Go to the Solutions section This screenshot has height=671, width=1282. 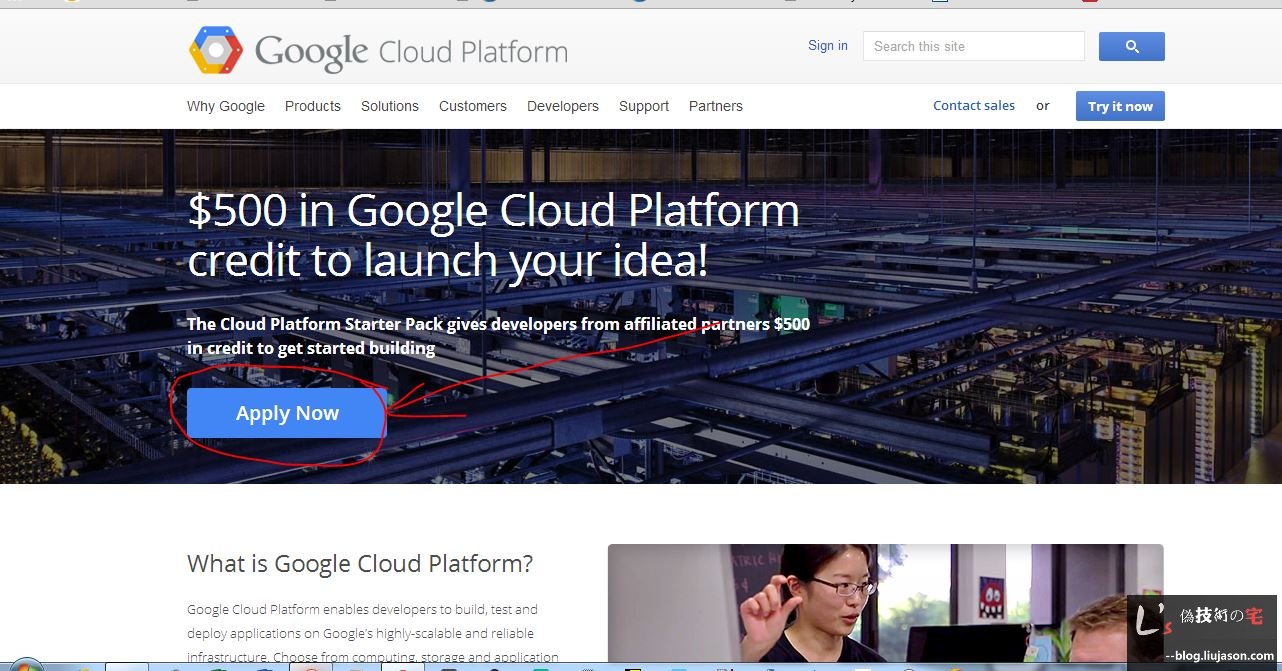click(390, 106)
